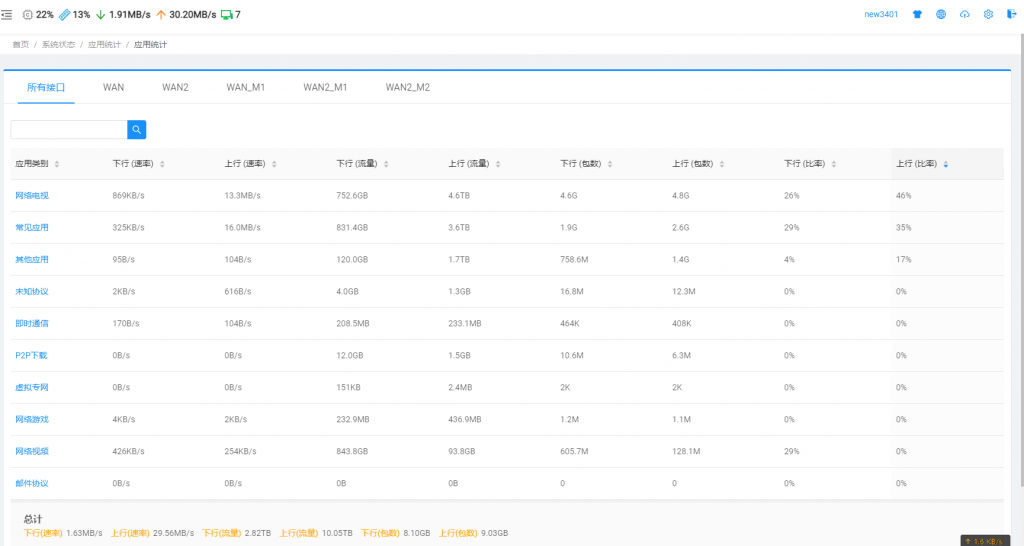Click the page vertical scrollbar

point(1021,261)
